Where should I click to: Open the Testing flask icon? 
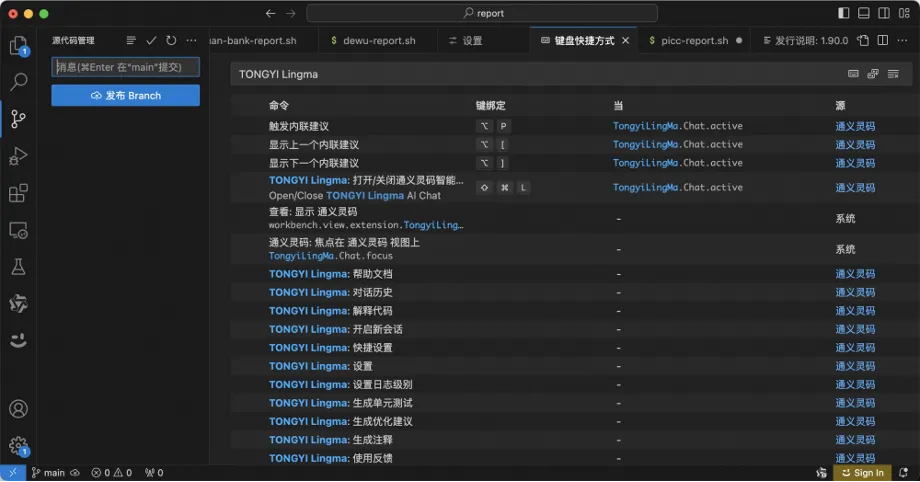click(18, 267)
